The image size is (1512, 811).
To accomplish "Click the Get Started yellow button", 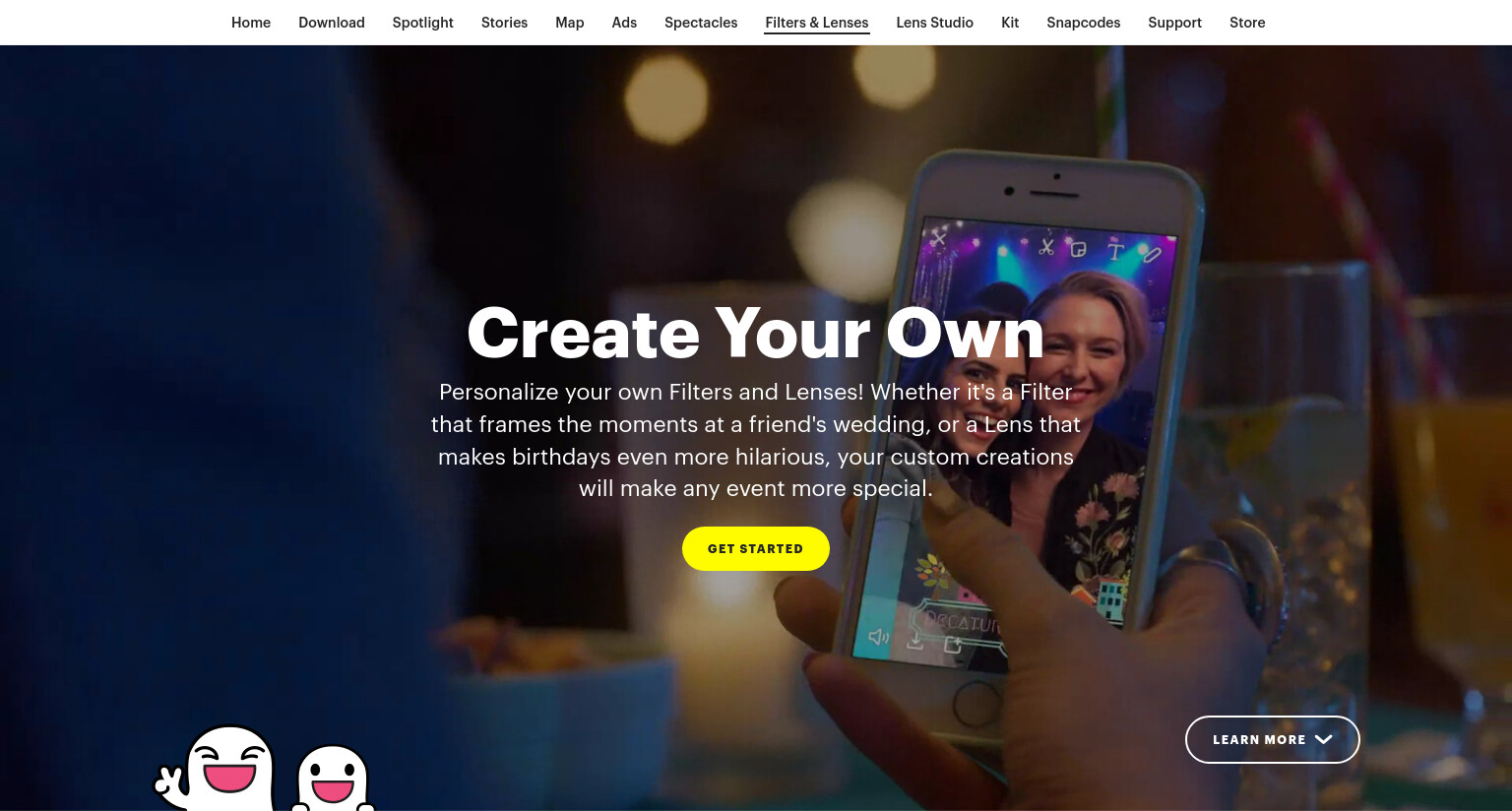I will point(756,548).
